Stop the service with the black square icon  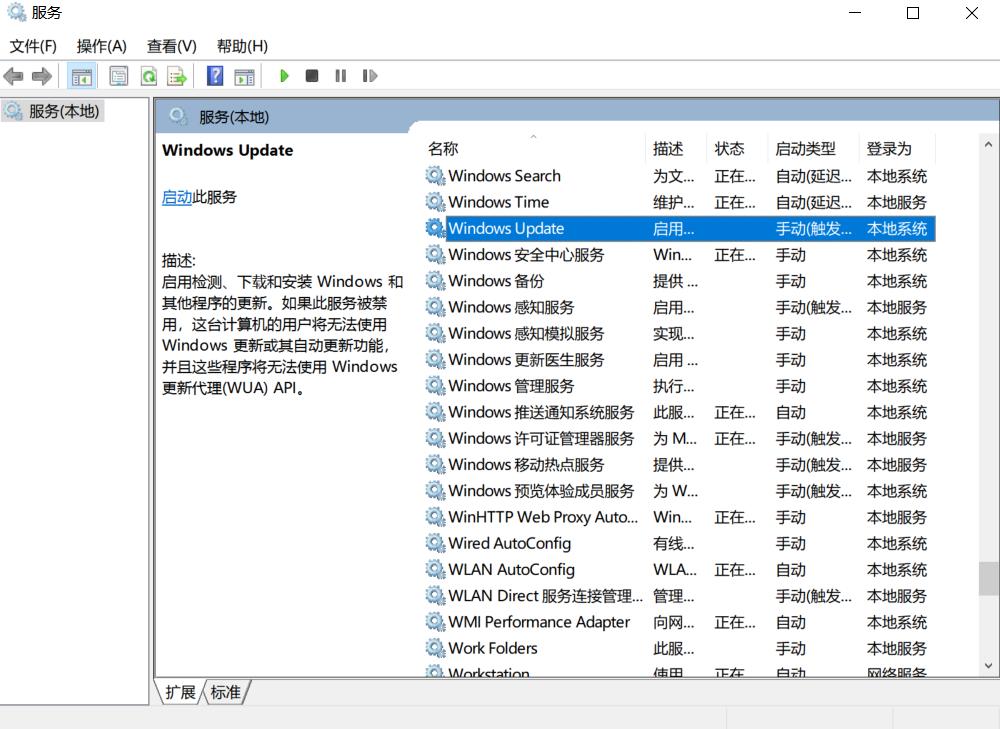pyautogui.click(x=311, y=75)
